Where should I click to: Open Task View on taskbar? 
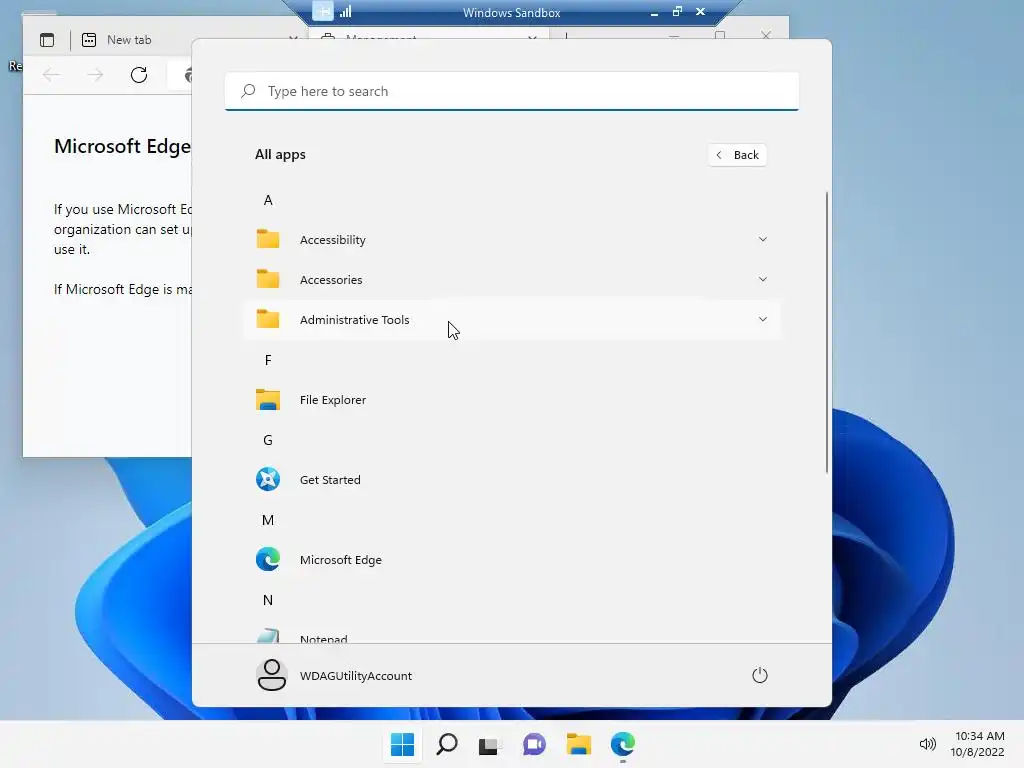coord(489,744)
